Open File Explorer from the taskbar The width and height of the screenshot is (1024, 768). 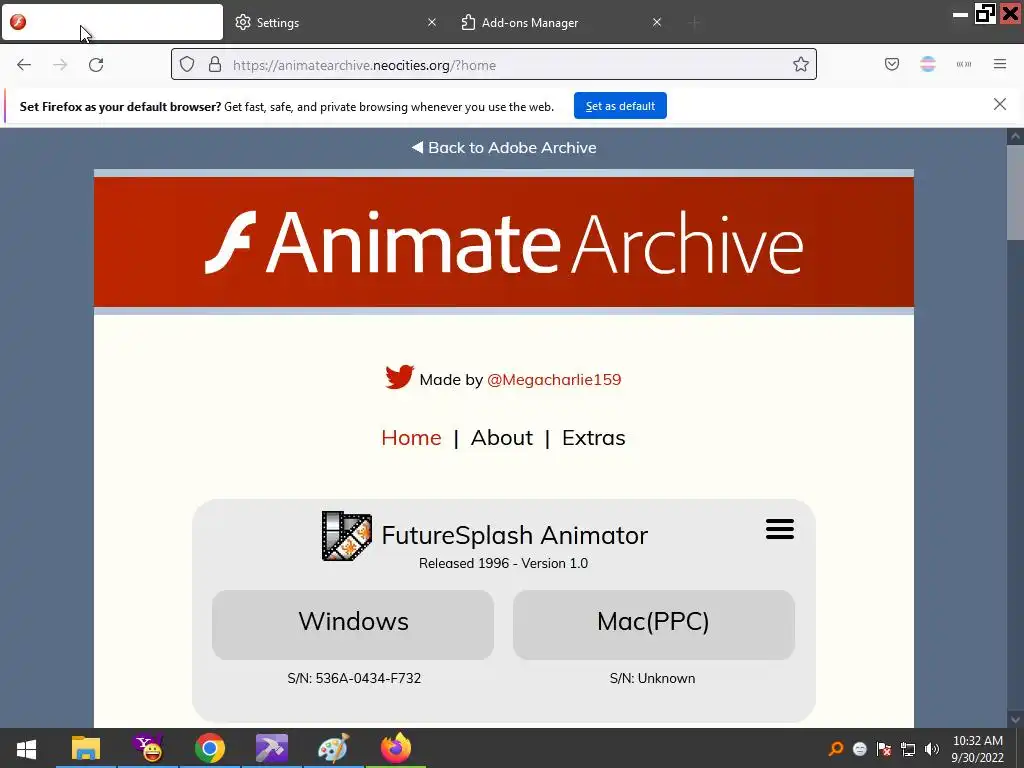click(x=86, y=748)
